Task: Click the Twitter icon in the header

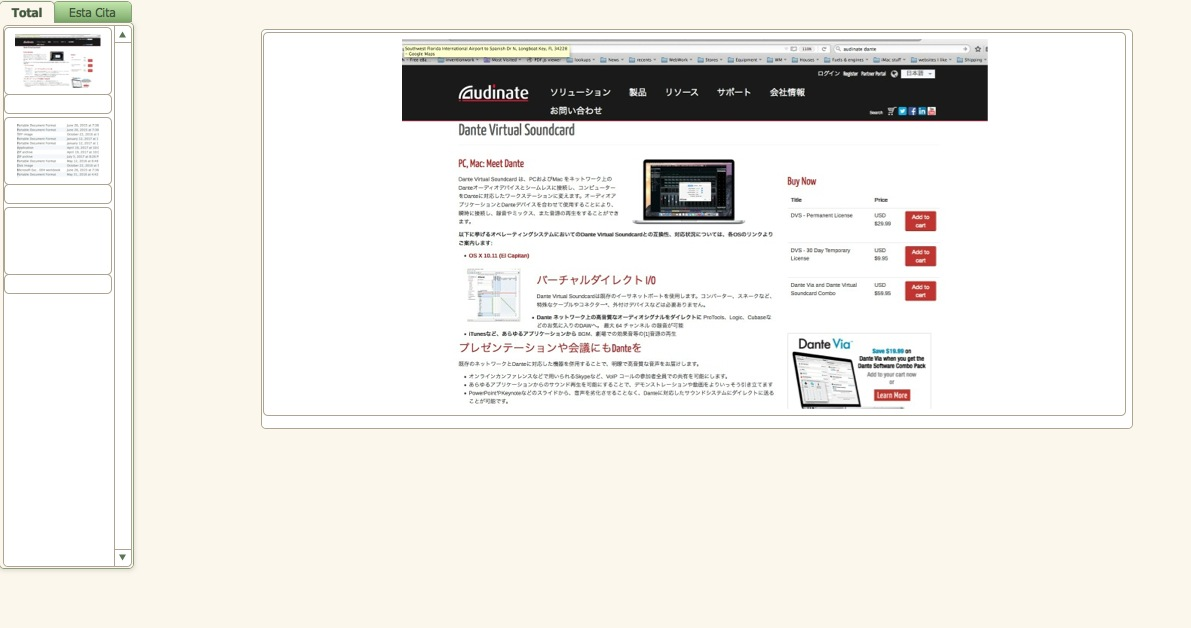Action: click(x=902, y=111)
